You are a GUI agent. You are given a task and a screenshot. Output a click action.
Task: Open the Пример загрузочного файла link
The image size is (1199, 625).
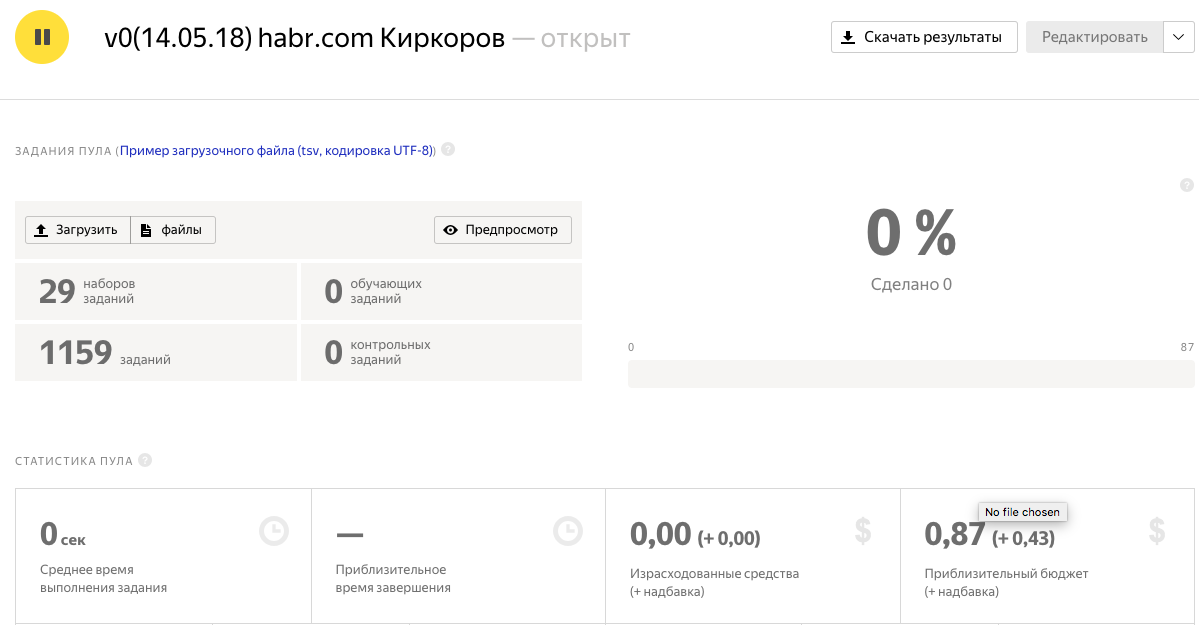(276, 150)
